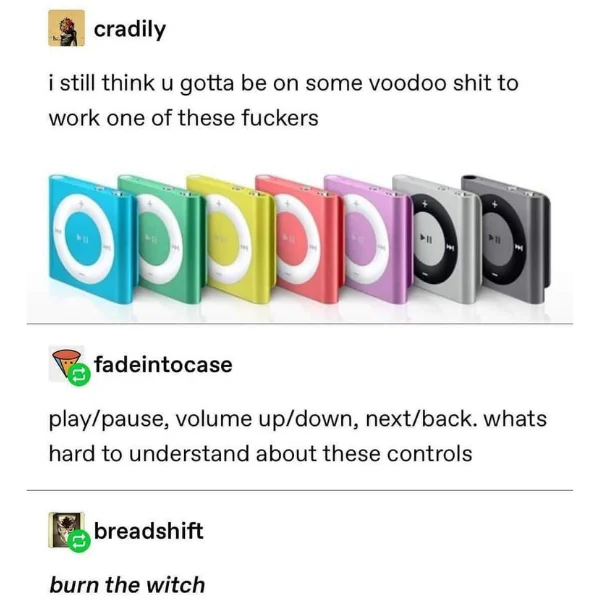Viewport: 600px width, 600px height.
Task: Select the blue iPod shuffle
Action: click(x=92, y=237)
